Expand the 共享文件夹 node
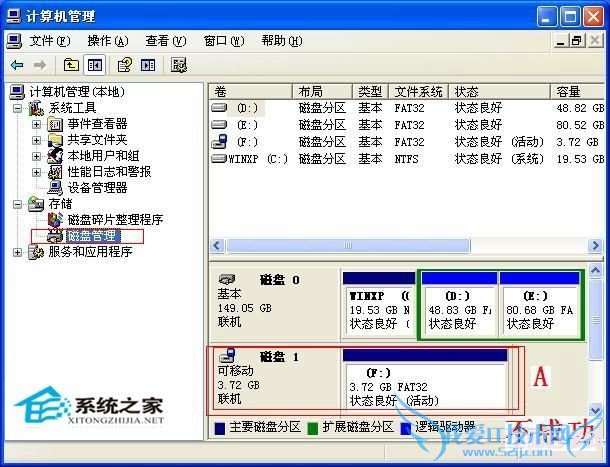Screen dimensions: 610x467 [37, 140]
